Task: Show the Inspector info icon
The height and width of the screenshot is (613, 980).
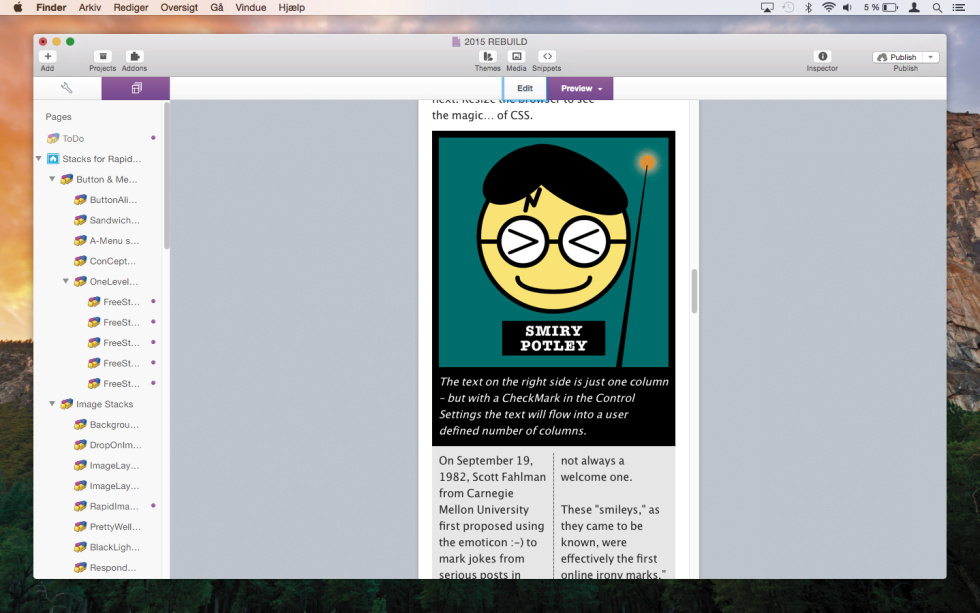Action: 822,56
